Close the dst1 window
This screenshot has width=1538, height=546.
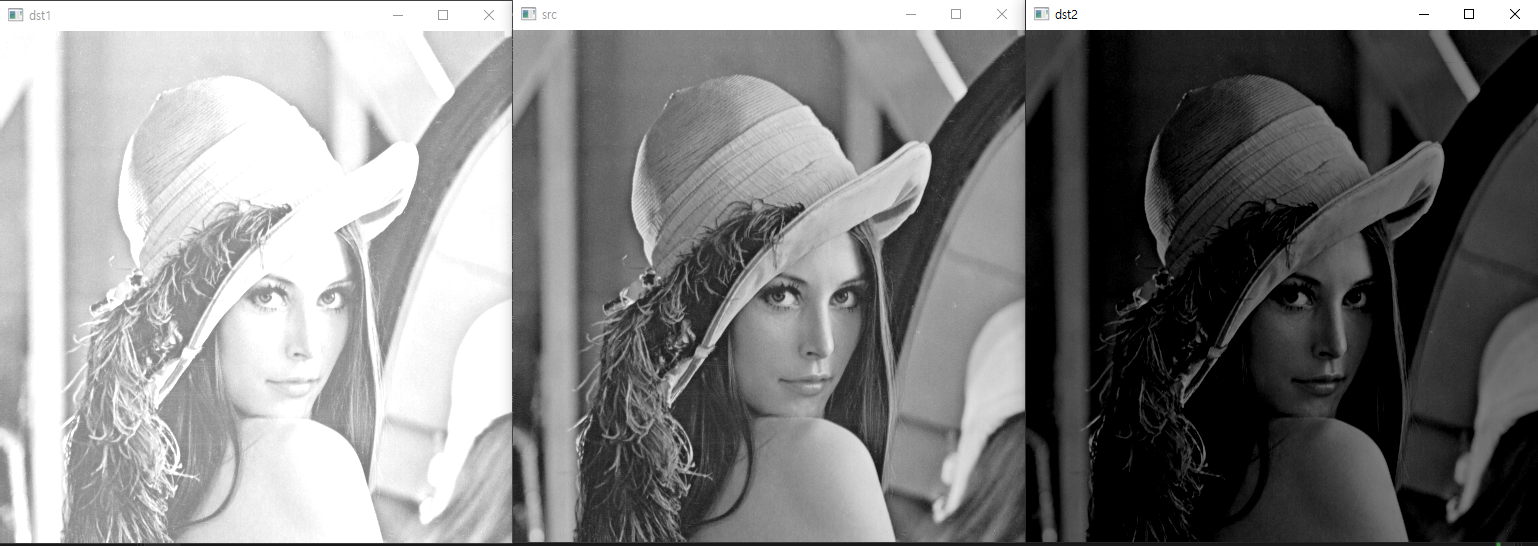pyautogui.click(x=489, y=15)
